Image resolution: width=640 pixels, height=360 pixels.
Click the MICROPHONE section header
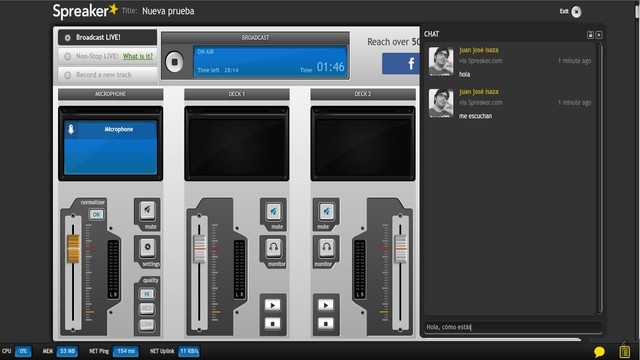pyautogui.click(x=111, y=94)
